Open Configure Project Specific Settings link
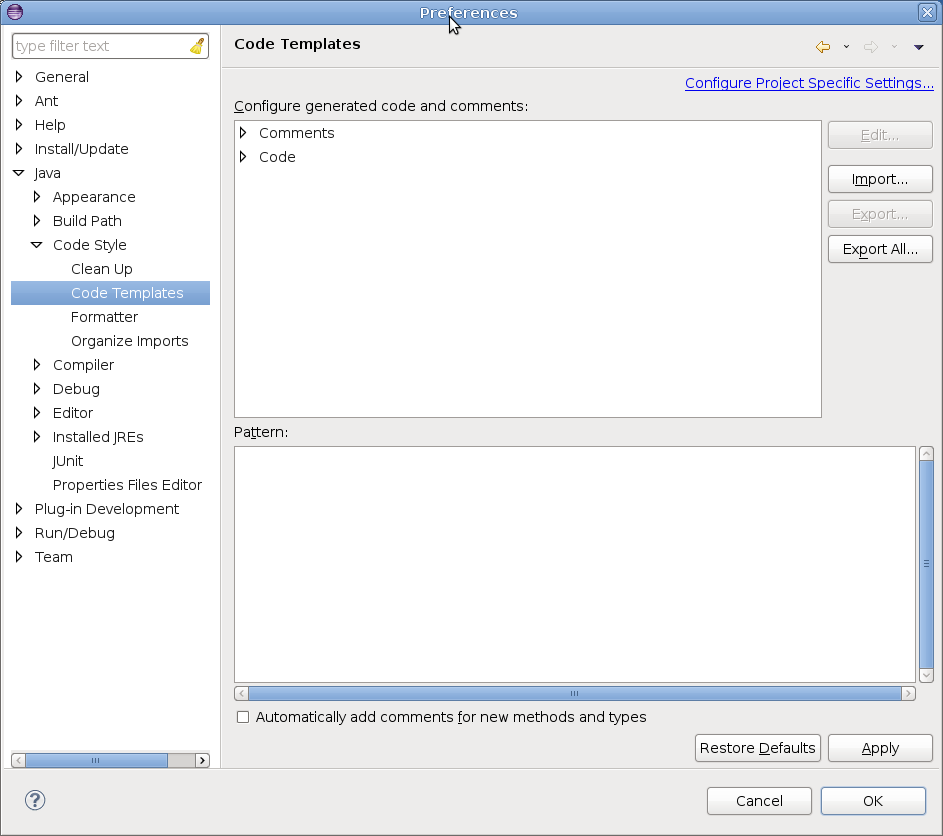The height and width of the screenshot is (836, 943). click(808, 83)
